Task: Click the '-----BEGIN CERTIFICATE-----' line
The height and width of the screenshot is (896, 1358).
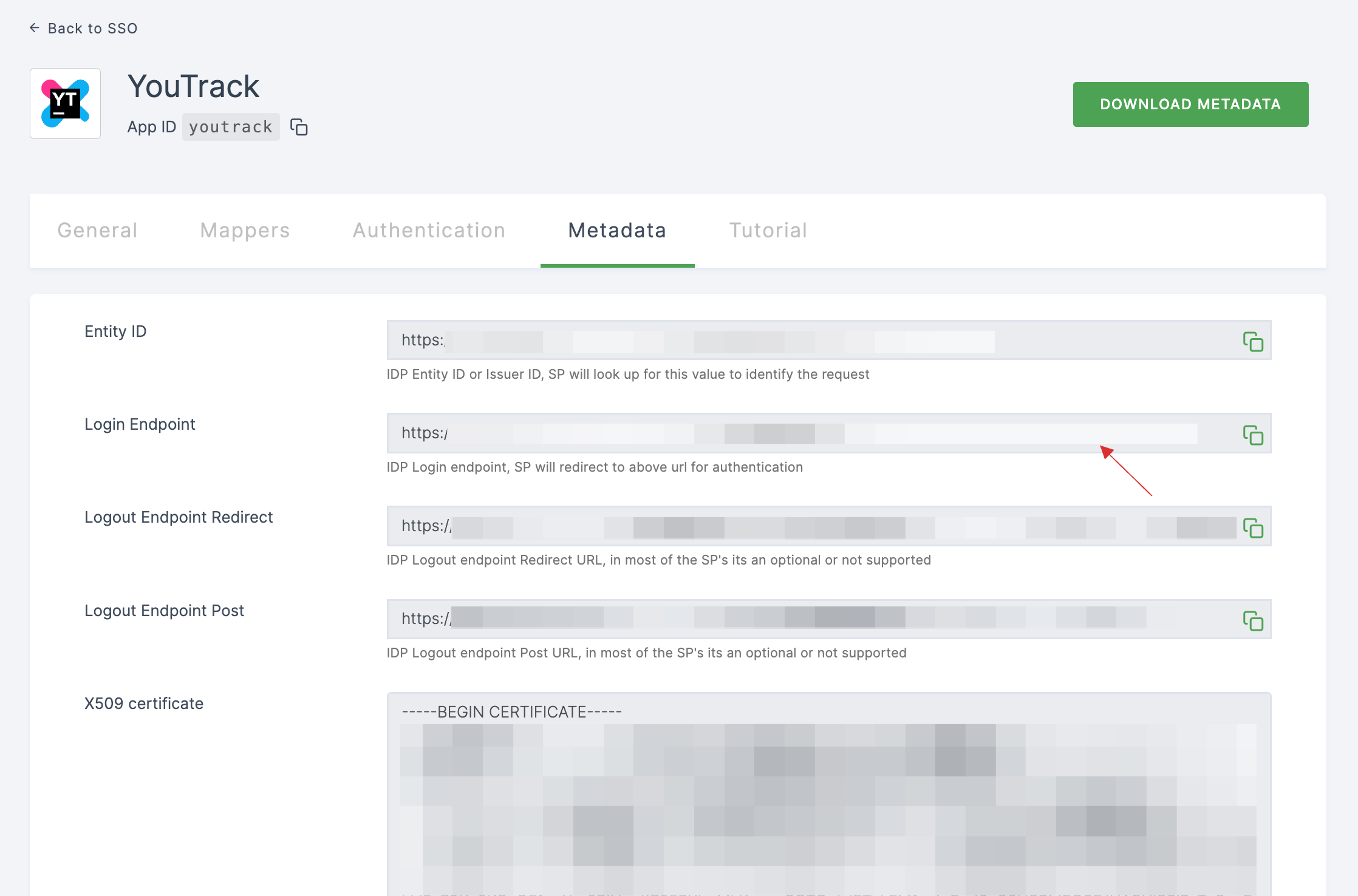Action: (511, 711)
